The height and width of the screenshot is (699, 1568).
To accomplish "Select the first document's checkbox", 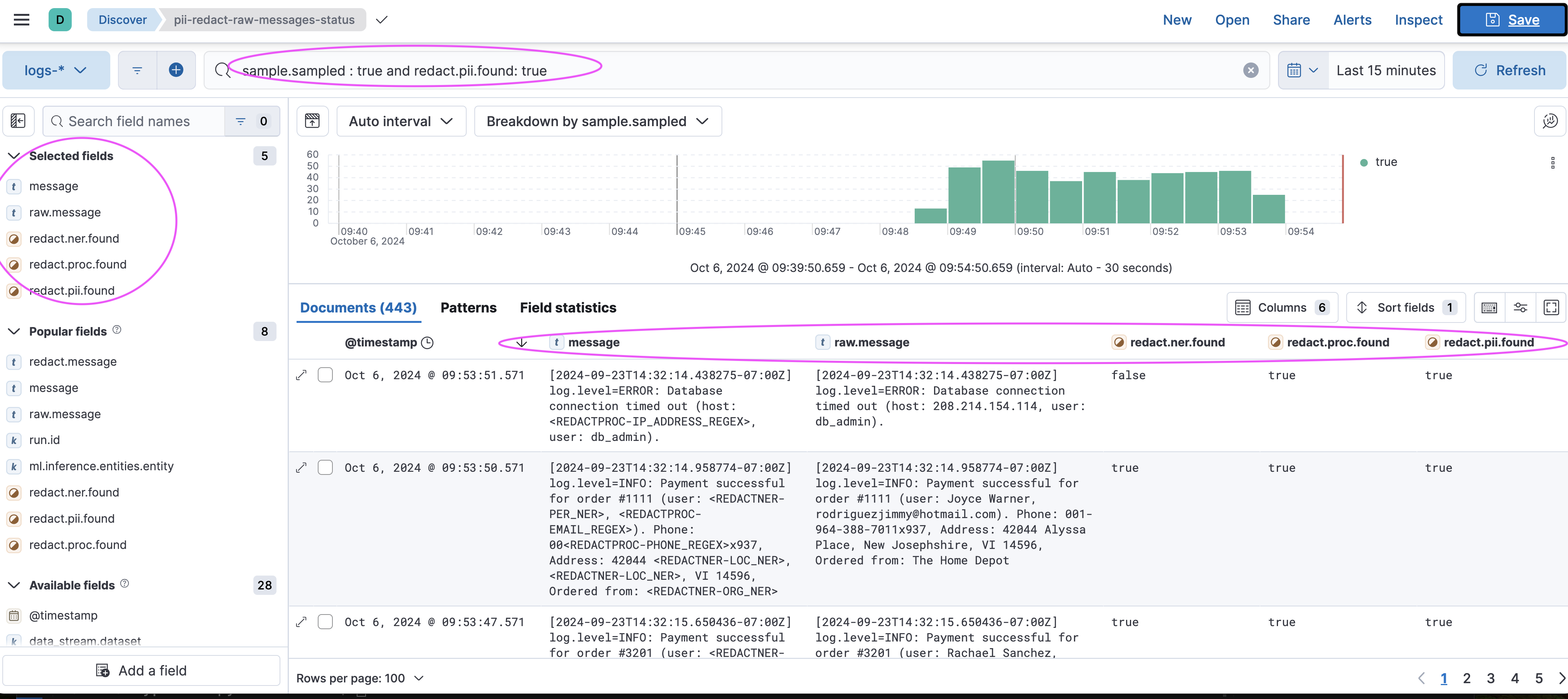I will click(x=325, y=375).
